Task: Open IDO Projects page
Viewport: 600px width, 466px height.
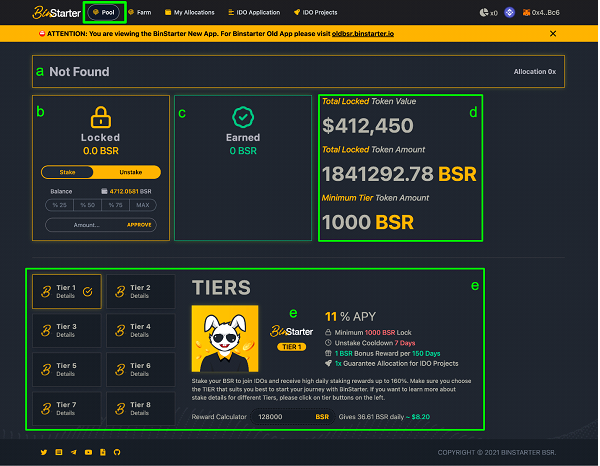Action: coord(316,12)
